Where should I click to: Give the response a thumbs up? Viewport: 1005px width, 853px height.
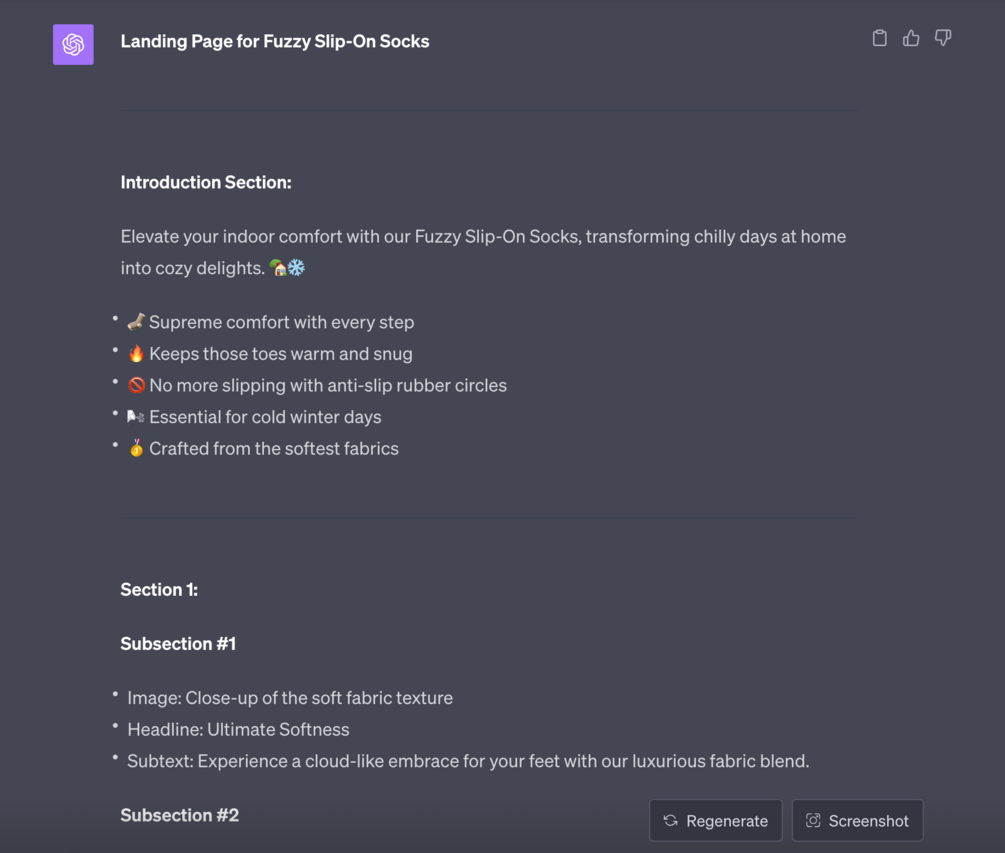pos(911,38)
